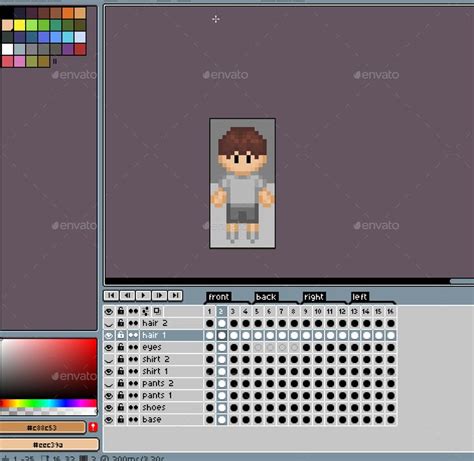This screenshot has height=461, width=474.
Task: Select the eyes layer name
Action: pos(152,347)
